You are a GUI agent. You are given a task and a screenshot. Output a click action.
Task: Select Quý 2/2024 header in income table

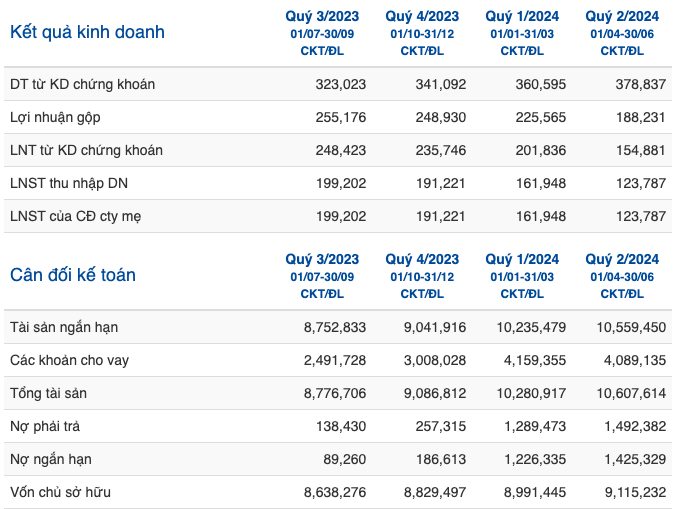point(622,16)
